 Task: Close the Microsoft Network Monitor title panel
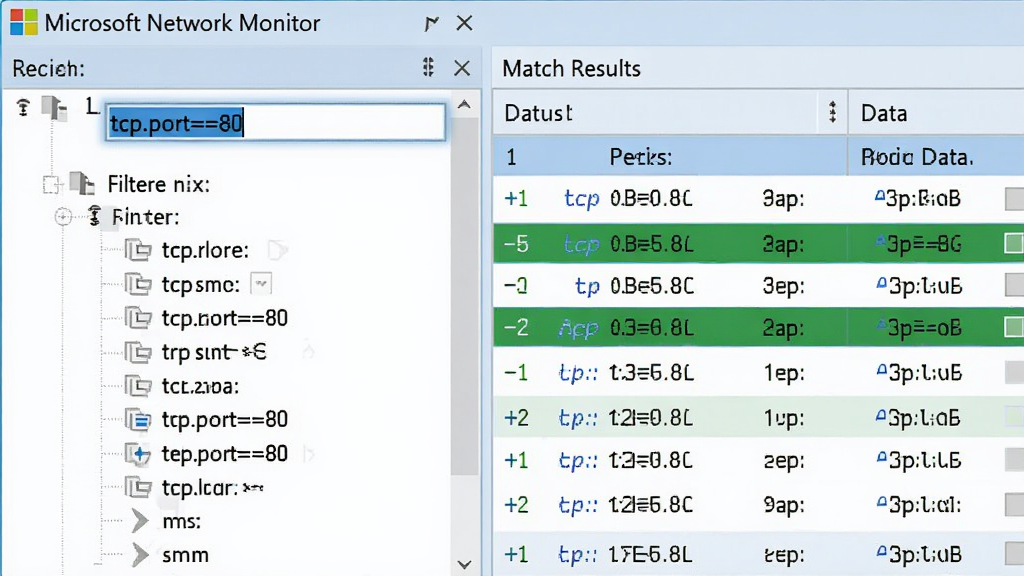pyautogui.click(x=464, y=23)
